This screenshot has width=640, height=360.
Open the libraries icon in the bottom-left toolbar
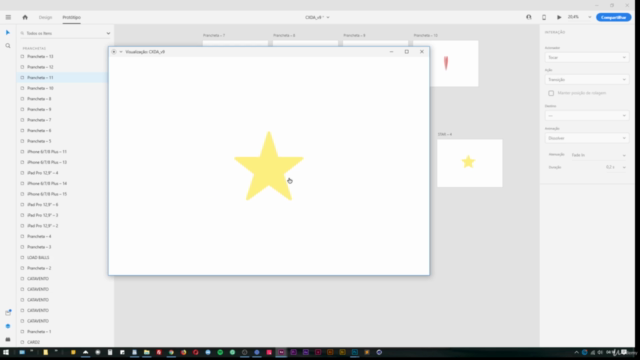(x=8, y=313)
